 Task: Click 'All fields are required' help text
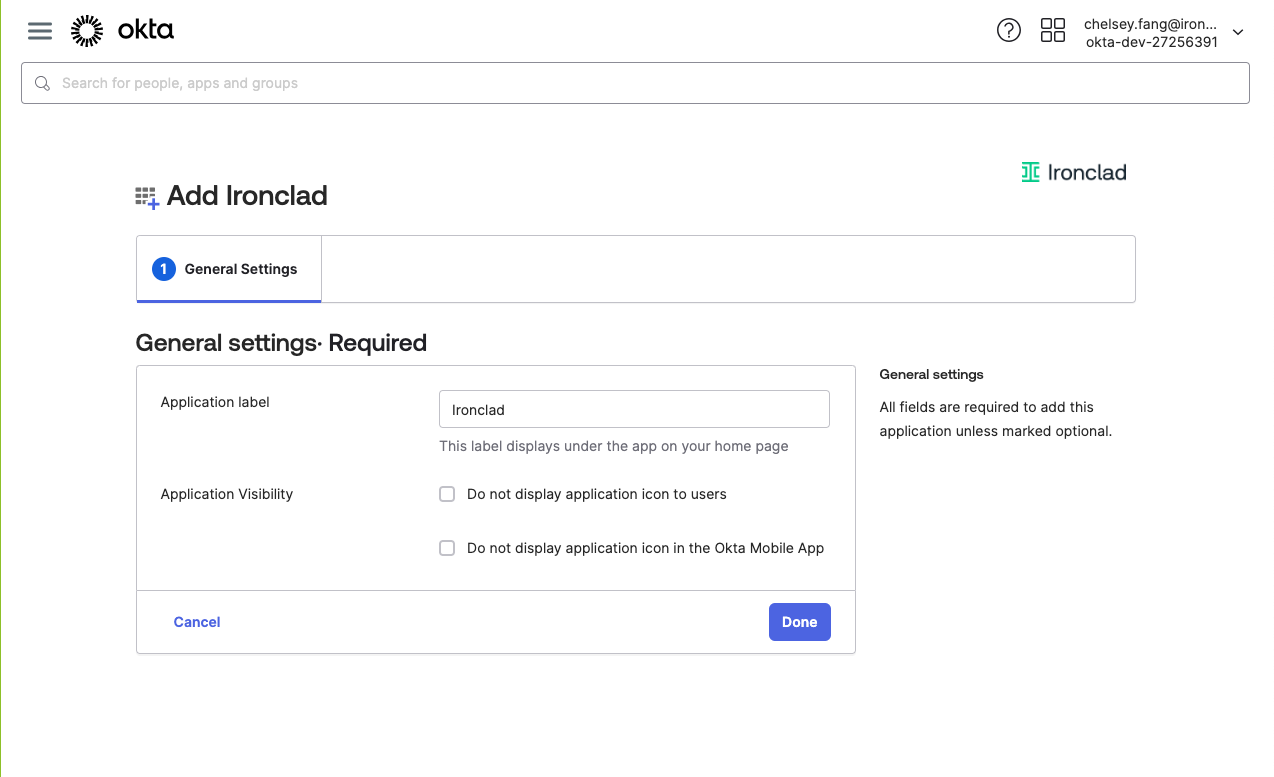coord(996,419)
